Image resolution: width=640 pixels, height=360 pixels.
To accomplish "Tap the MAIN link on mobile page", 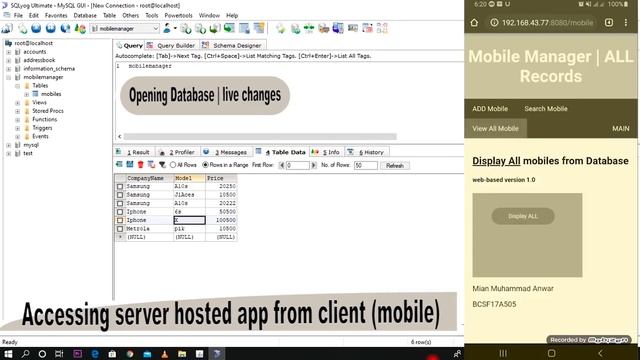I will coord(620,129).
